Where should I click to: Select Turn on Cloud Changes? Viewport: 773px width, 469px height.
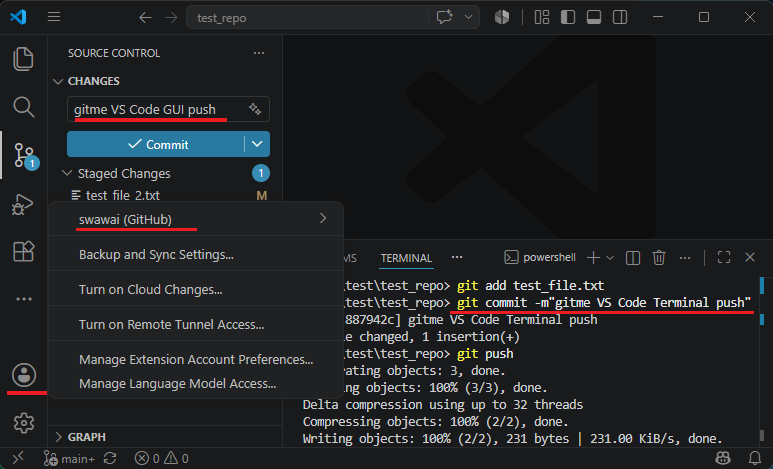(196, 289)
